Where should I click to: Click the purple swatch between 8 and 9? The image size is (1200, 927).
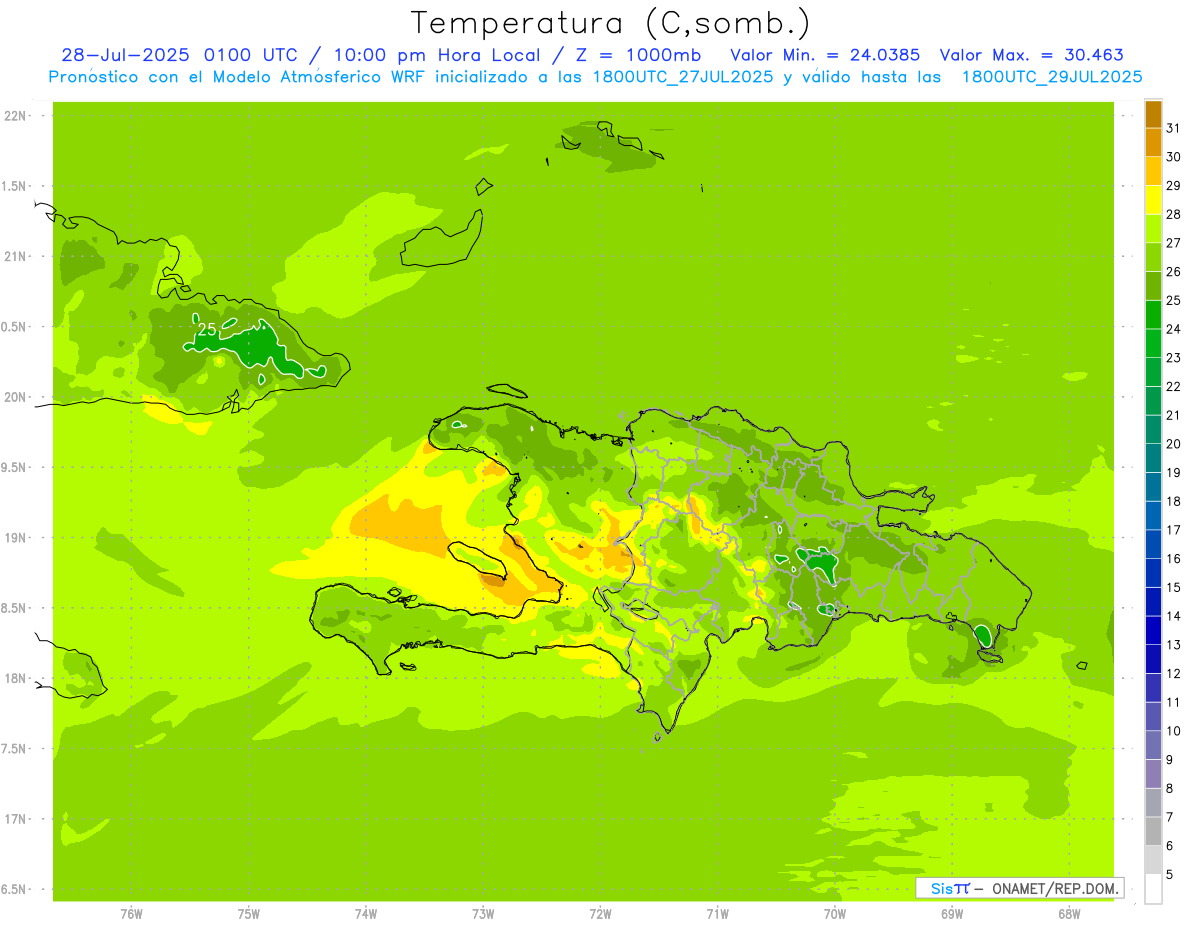pos(1153,774)
